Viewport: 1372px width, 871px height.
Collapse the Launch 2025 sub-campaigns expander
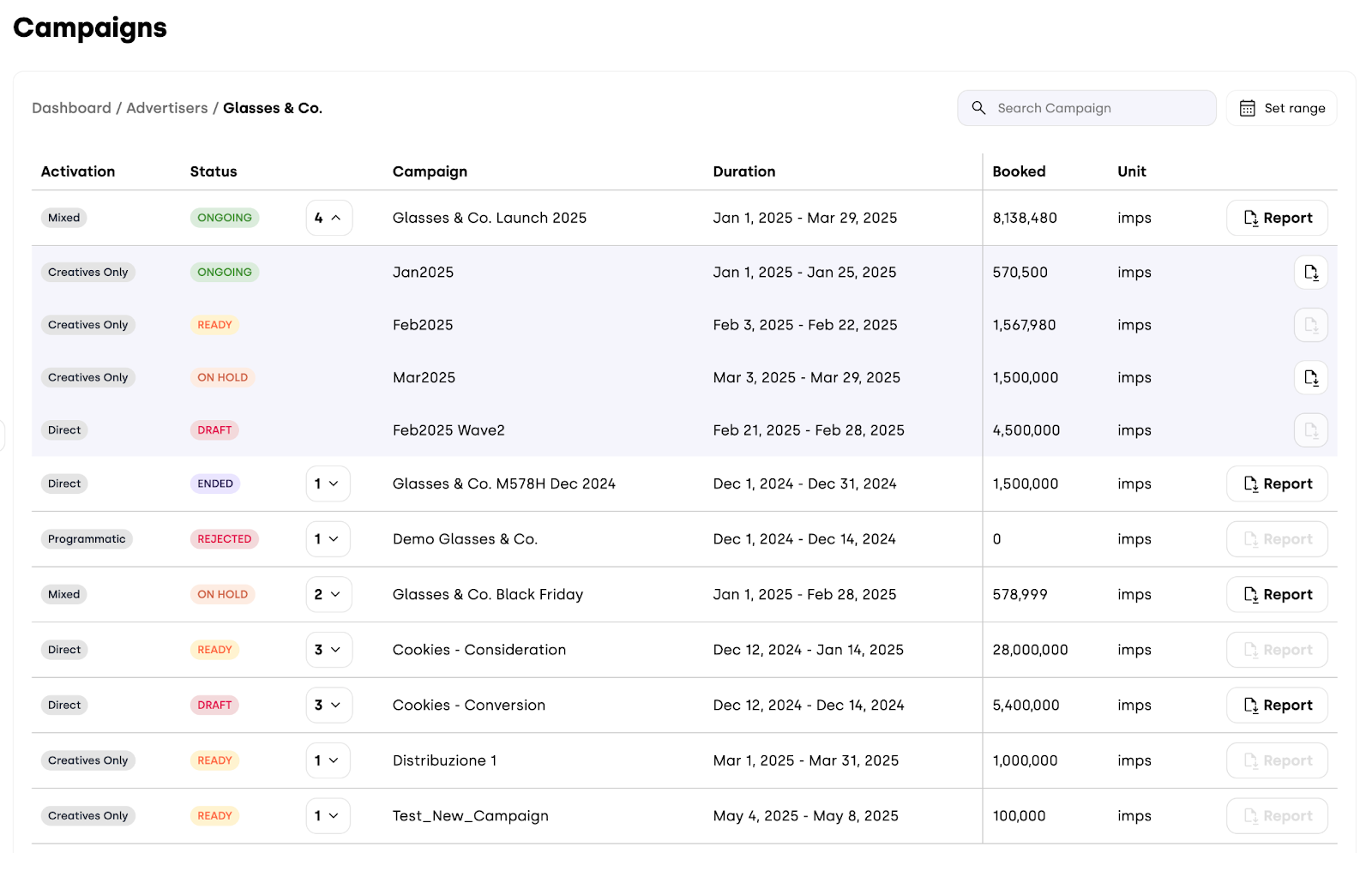(x=328, y=218)
